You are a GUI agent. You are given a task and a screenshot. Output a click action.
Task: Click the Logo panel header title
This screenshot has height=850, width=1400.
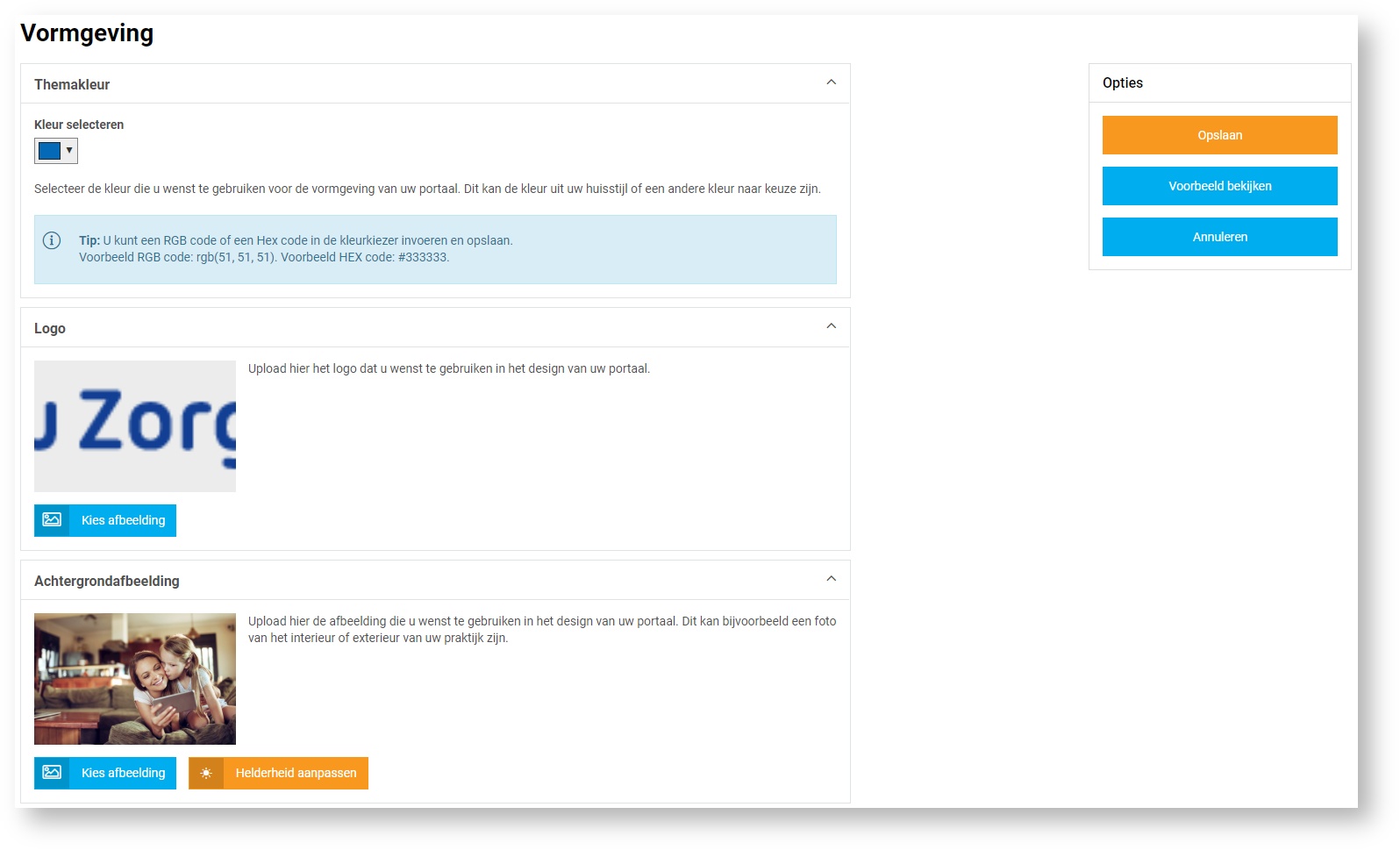tap(50, 328)
